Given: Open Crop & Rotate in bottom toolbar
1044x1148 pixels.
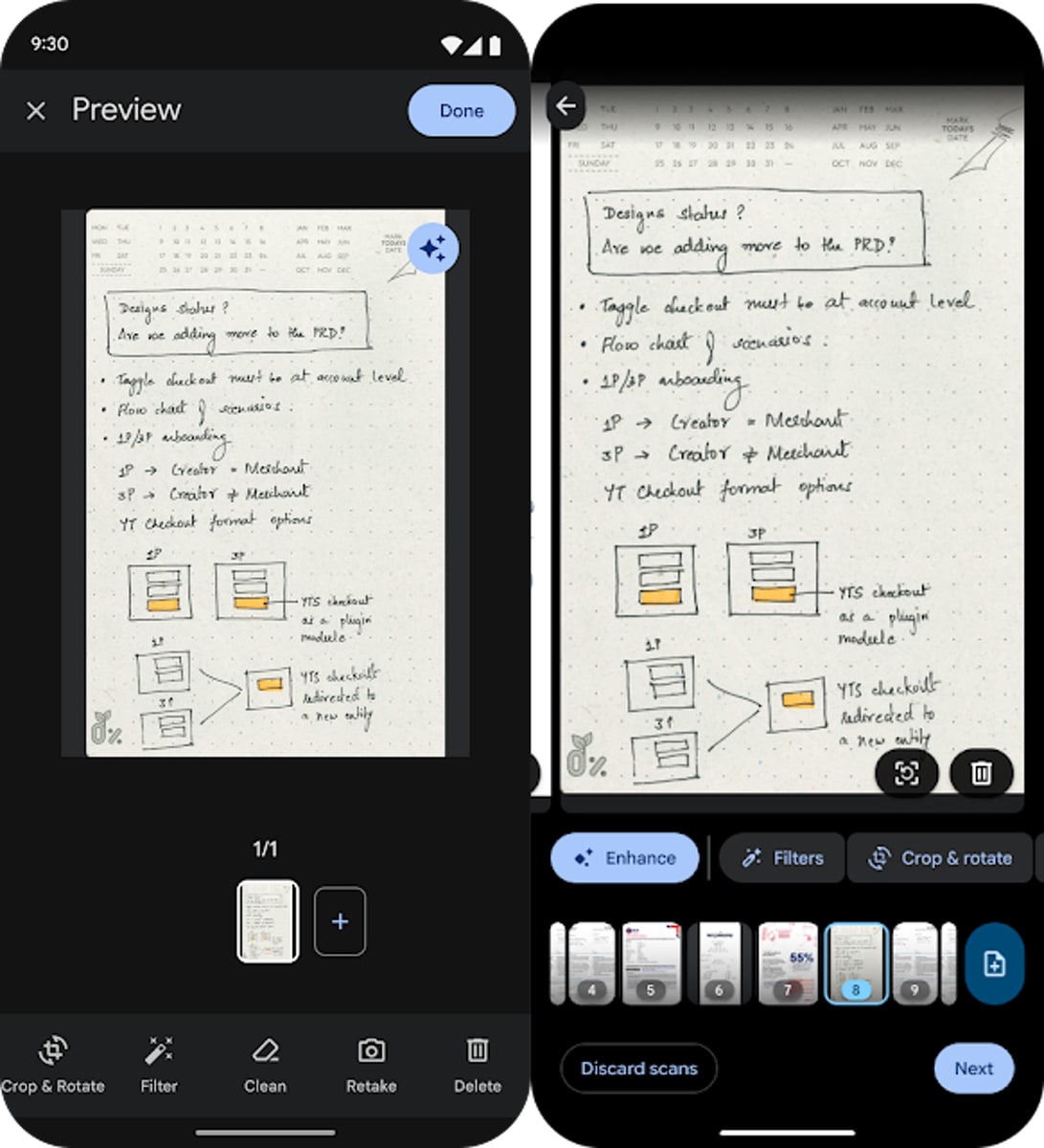Looking at the screenshot, I should [53, 1066].
